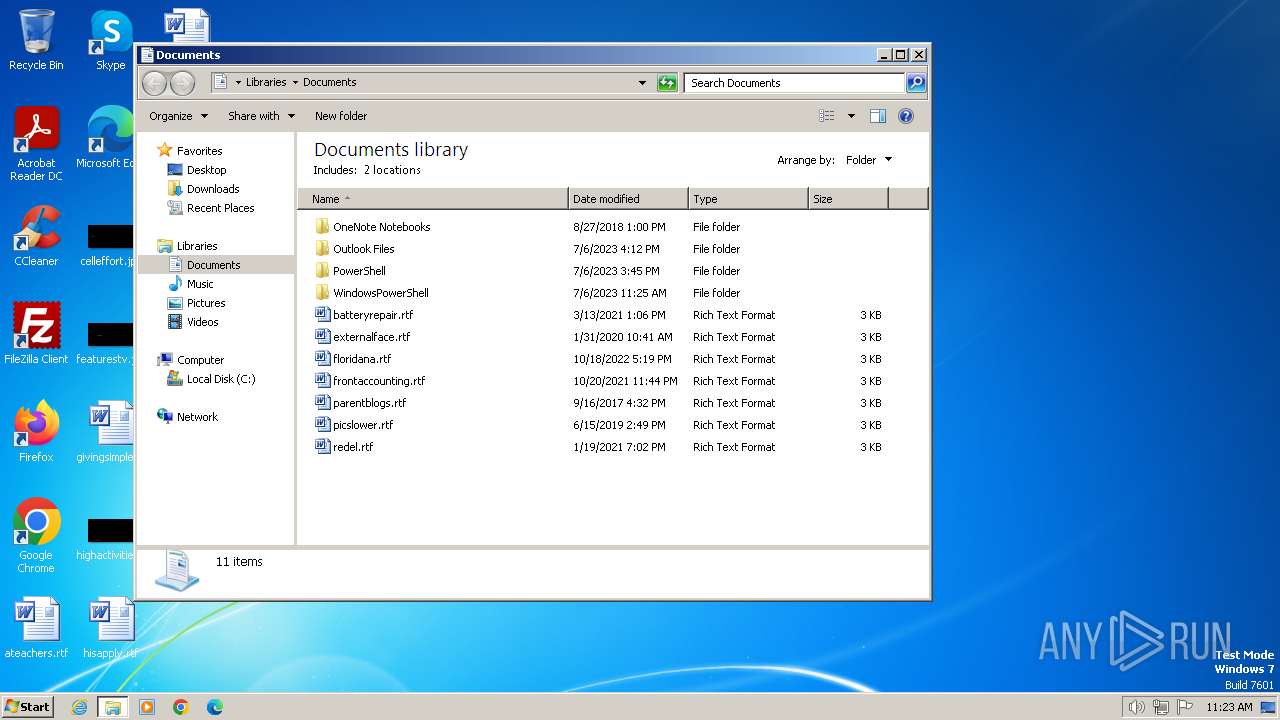Click the New folder button
Screen dimensions: 1280x720
point(341,116)
